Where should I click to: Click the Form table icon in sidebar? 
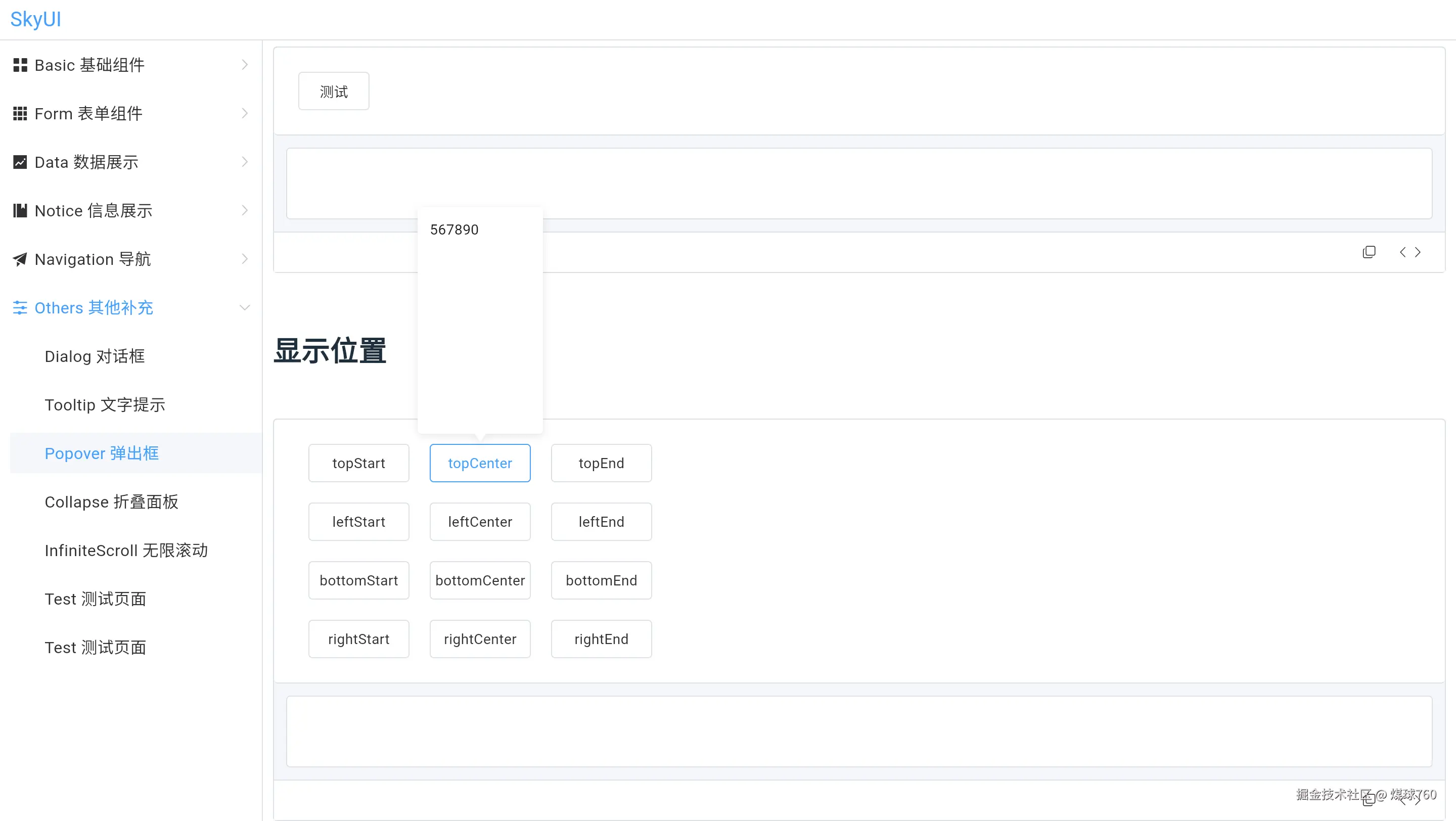tap(20, 114)
